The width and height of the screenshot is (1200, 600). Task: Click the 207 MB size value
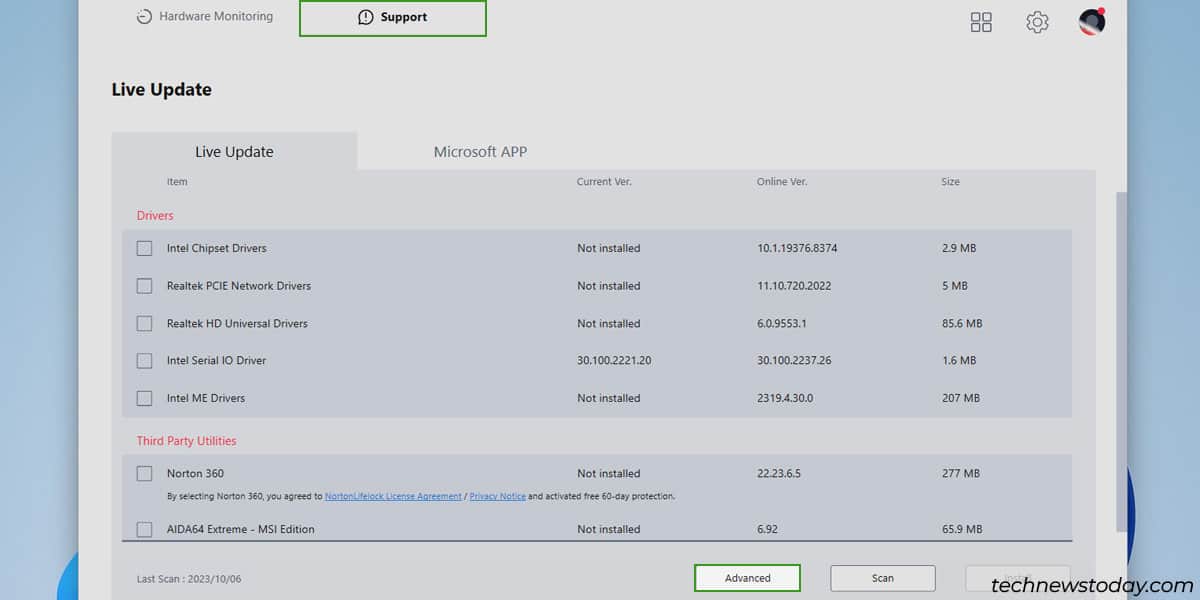click(961, 398)
